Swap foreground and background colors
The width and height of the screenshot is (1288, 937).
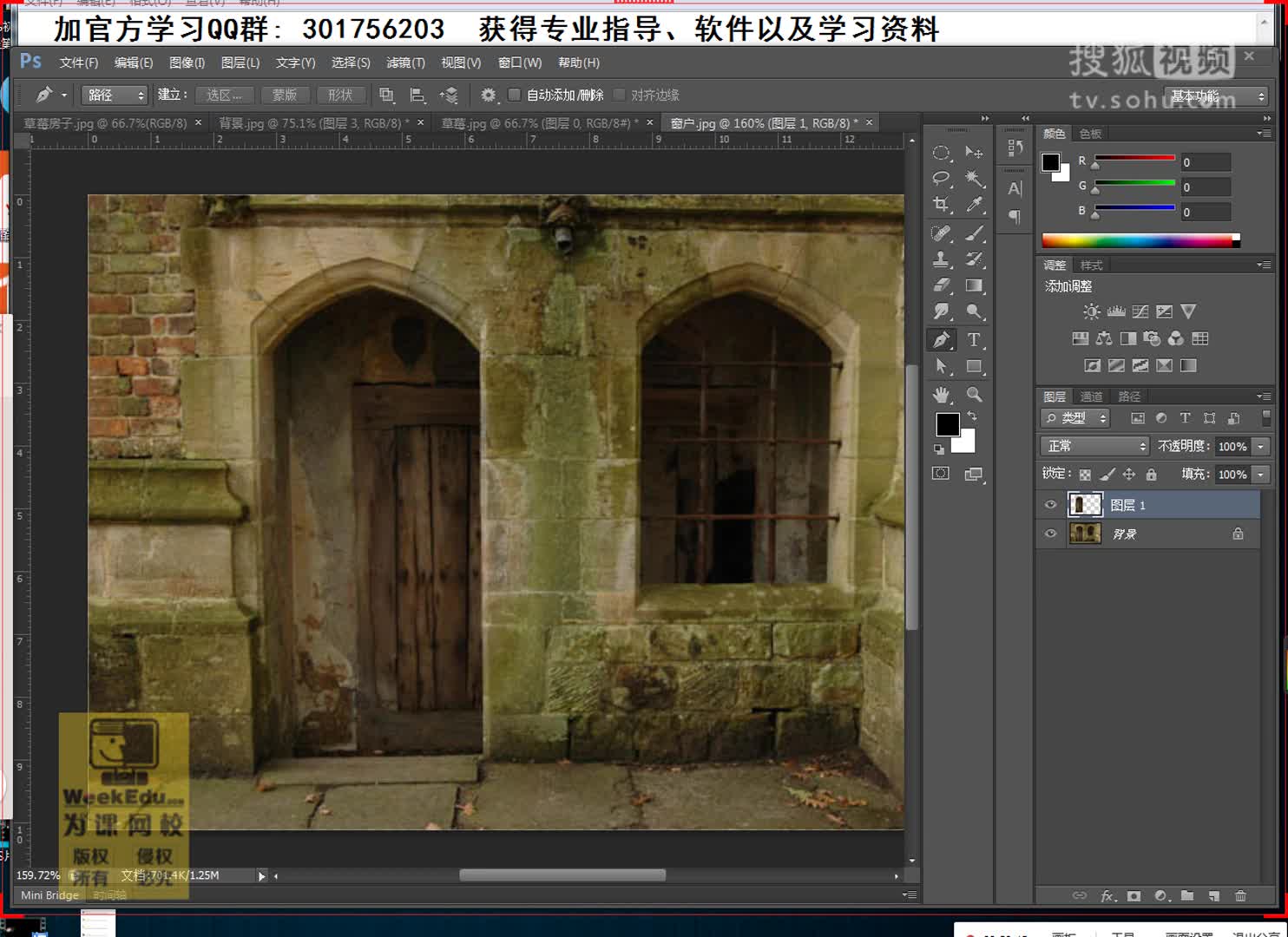(x=972, y=416)
